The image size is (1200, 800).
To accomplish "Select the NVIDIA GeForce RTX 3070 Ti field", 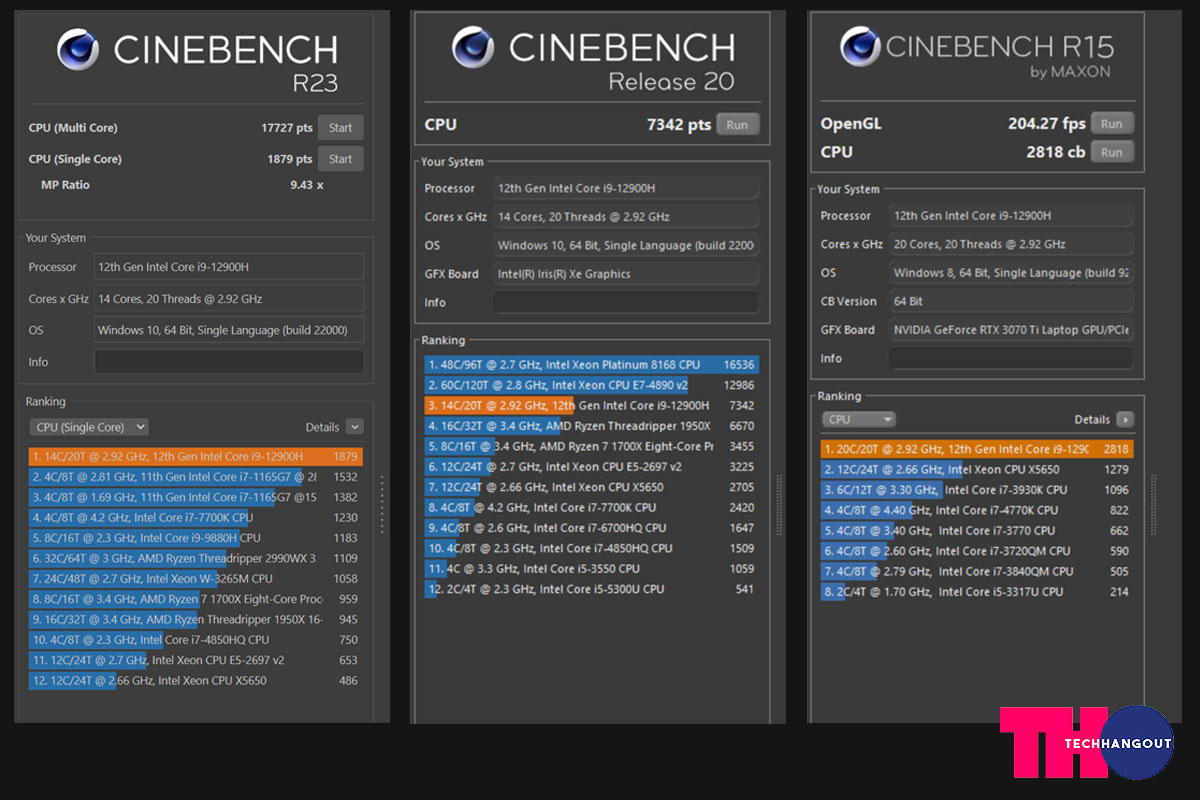I will [1011, 330].
